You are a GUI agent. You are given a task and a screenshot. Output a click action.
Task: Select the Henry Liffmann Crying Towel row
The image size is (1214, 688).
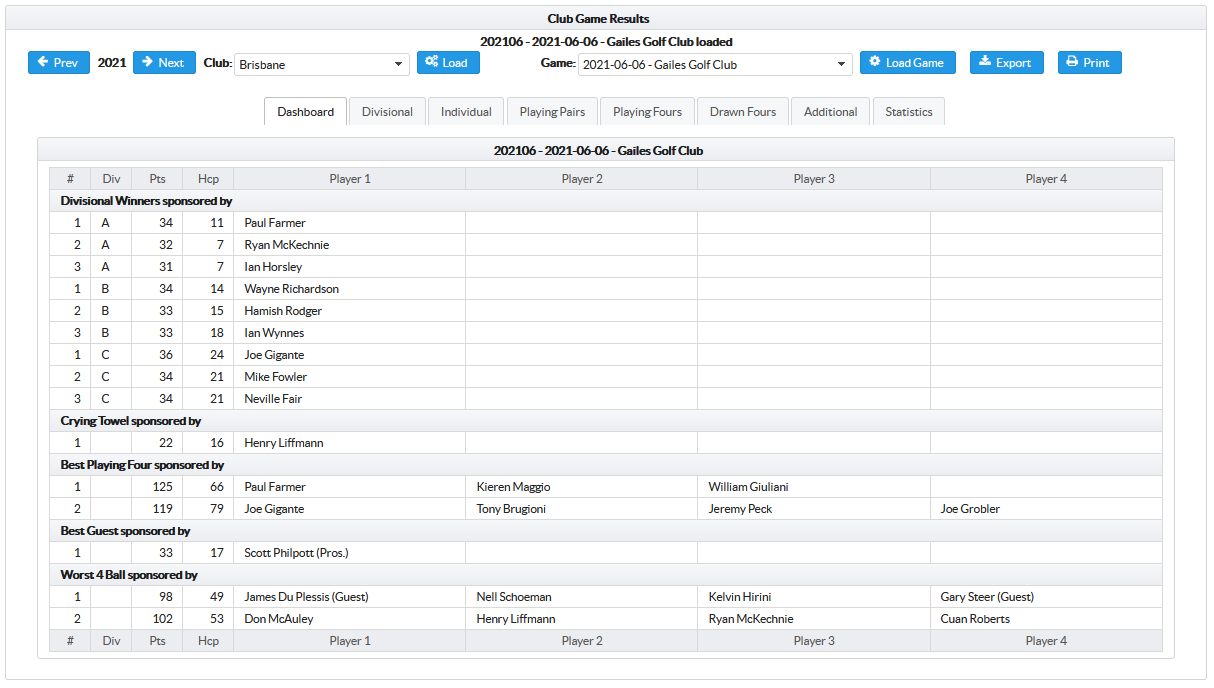pos(284,443)
